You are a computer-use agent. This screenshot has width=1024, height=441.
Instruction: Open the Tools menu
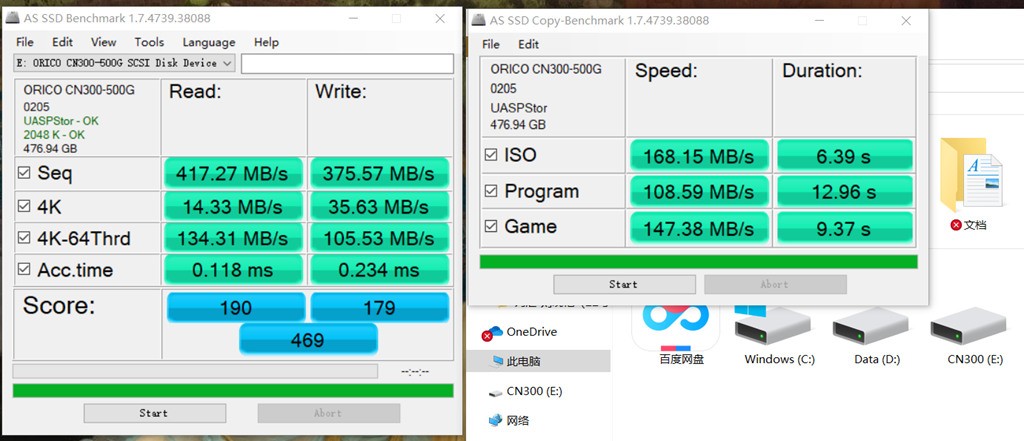point(149,42)
